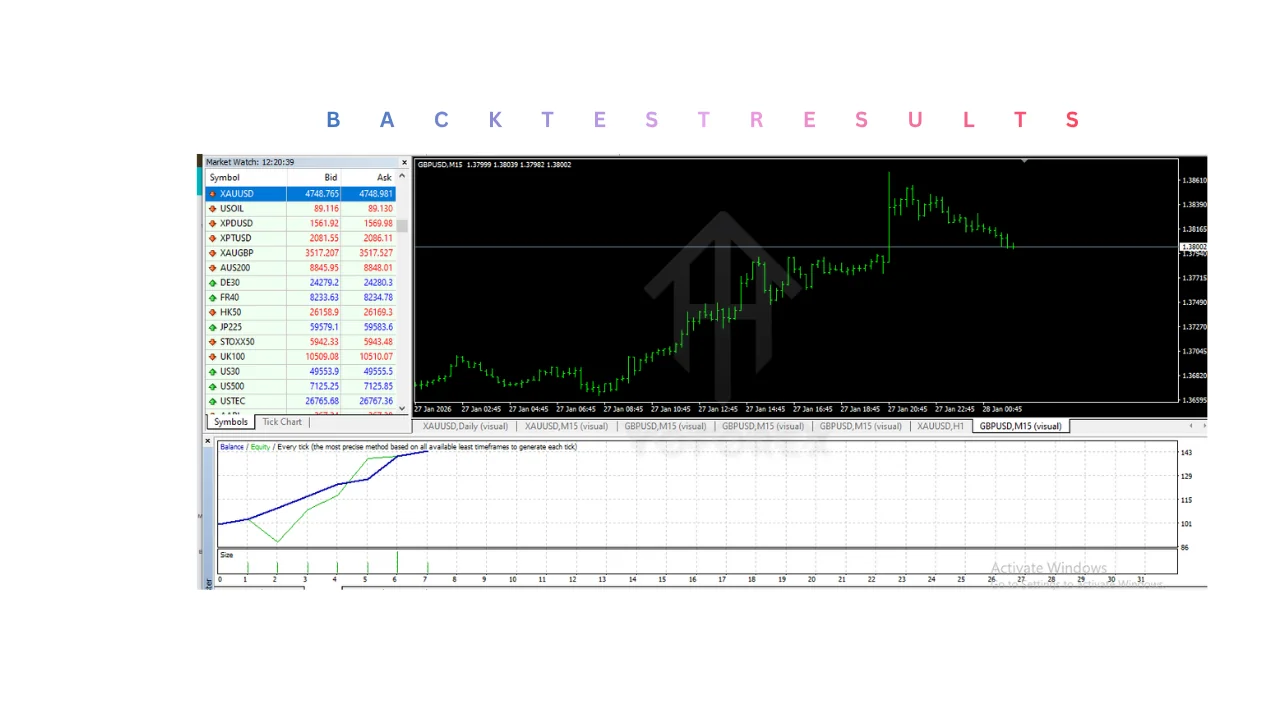Open the XAUUSD,H1 chart tab

[x=940, y=426]
